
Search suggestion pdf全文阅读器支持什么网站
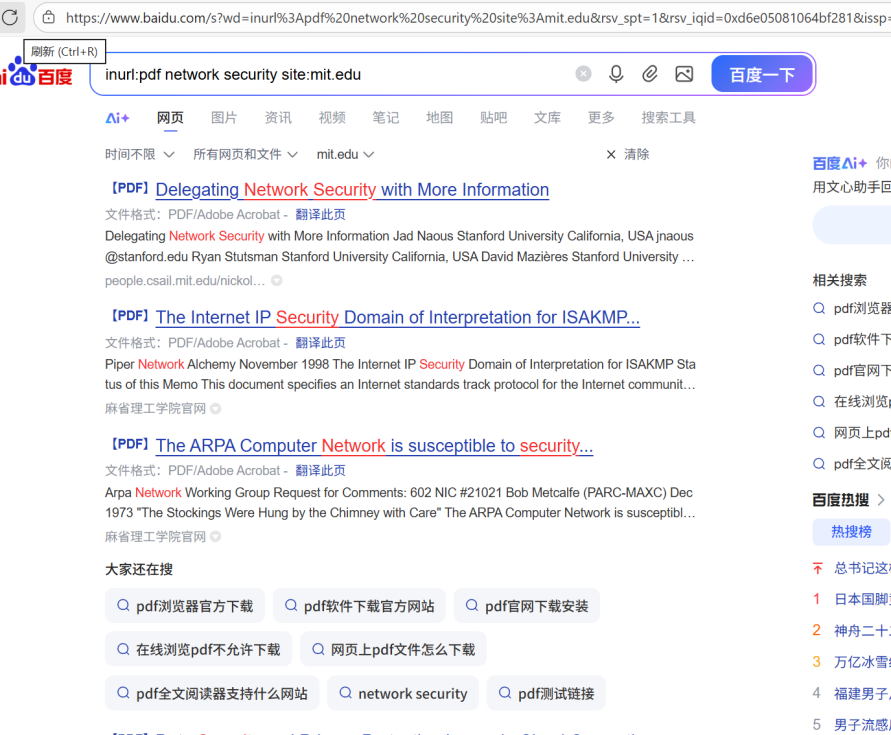tap(212, 694)
